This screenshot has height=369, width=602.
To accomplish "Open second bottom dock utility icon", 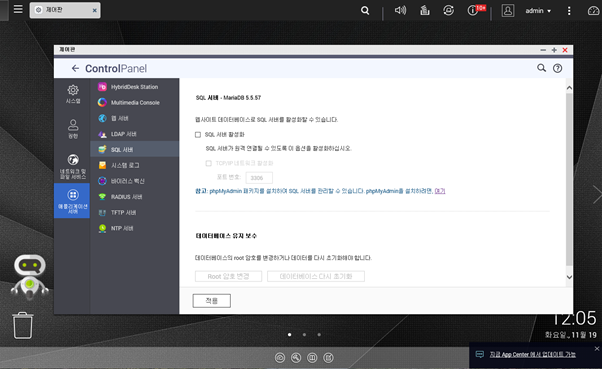I will (x=296, y=358).
